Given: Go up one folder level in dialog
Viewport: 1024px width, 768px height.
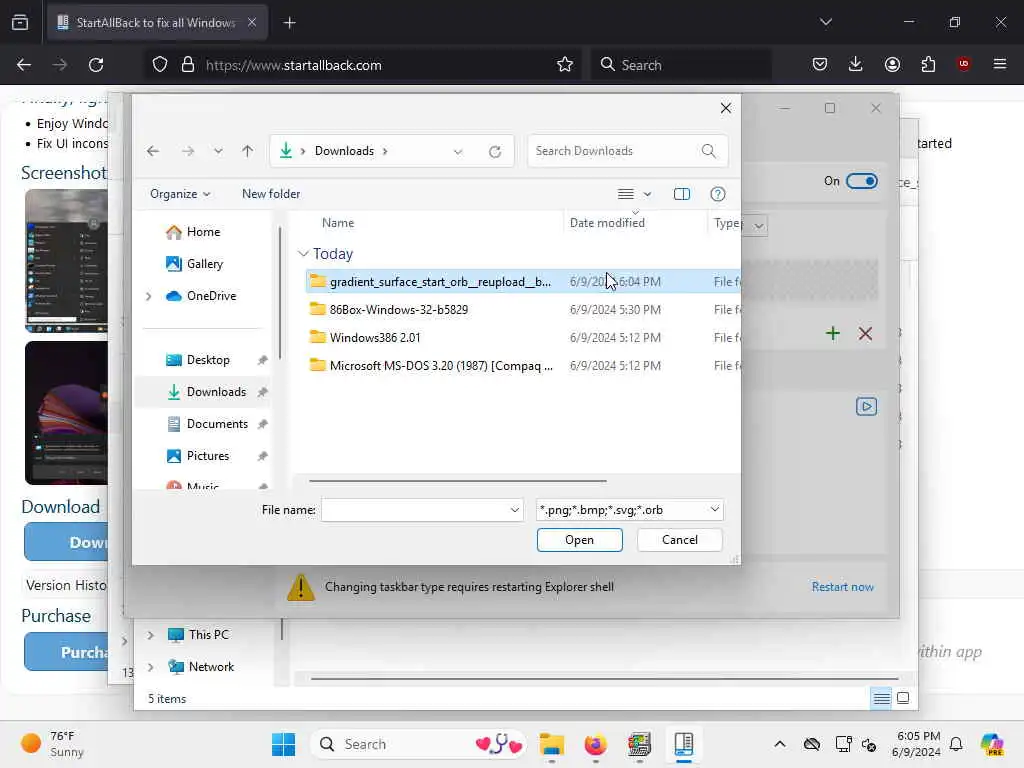Looking at the screenshot, I should (x=248, y=152).
